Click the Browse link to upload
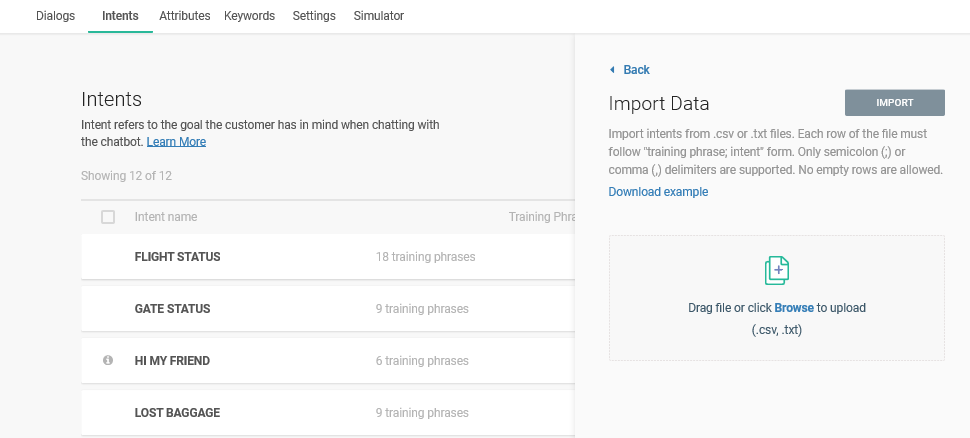 (x=793, y=308)
